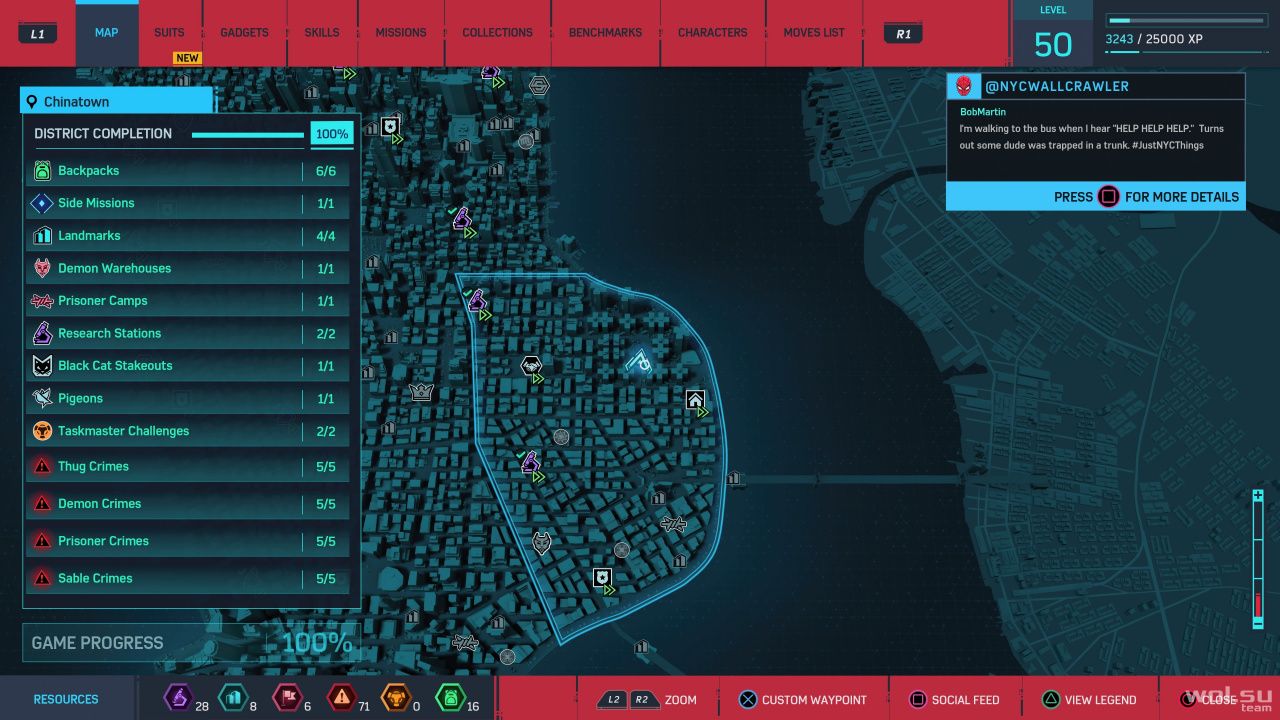
Task: Click the purple research token resource icon
Action: pyautogui.click(x=178, y=698)
